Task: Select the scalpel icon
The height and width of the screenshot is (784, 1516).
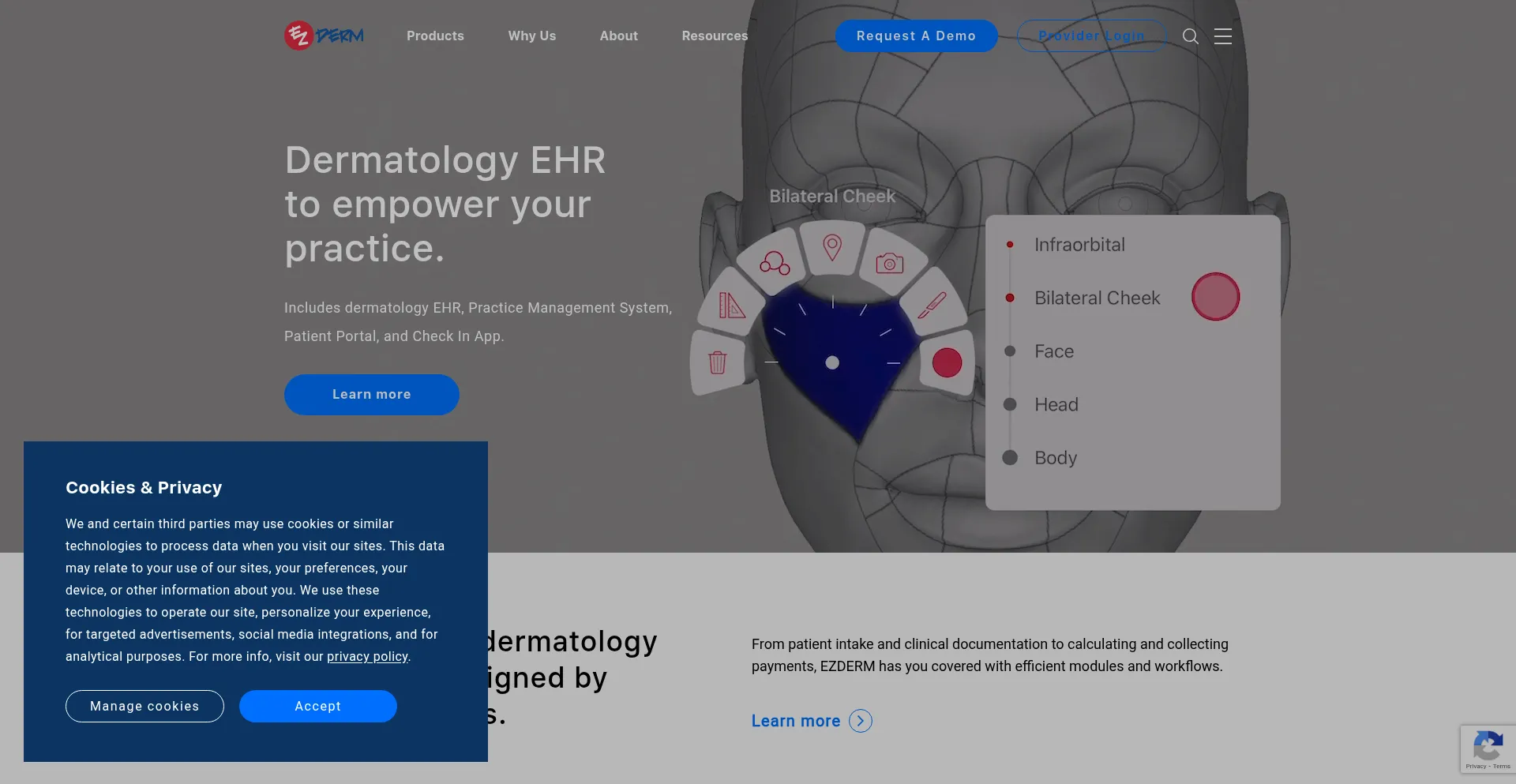Action: pos(932,305)
